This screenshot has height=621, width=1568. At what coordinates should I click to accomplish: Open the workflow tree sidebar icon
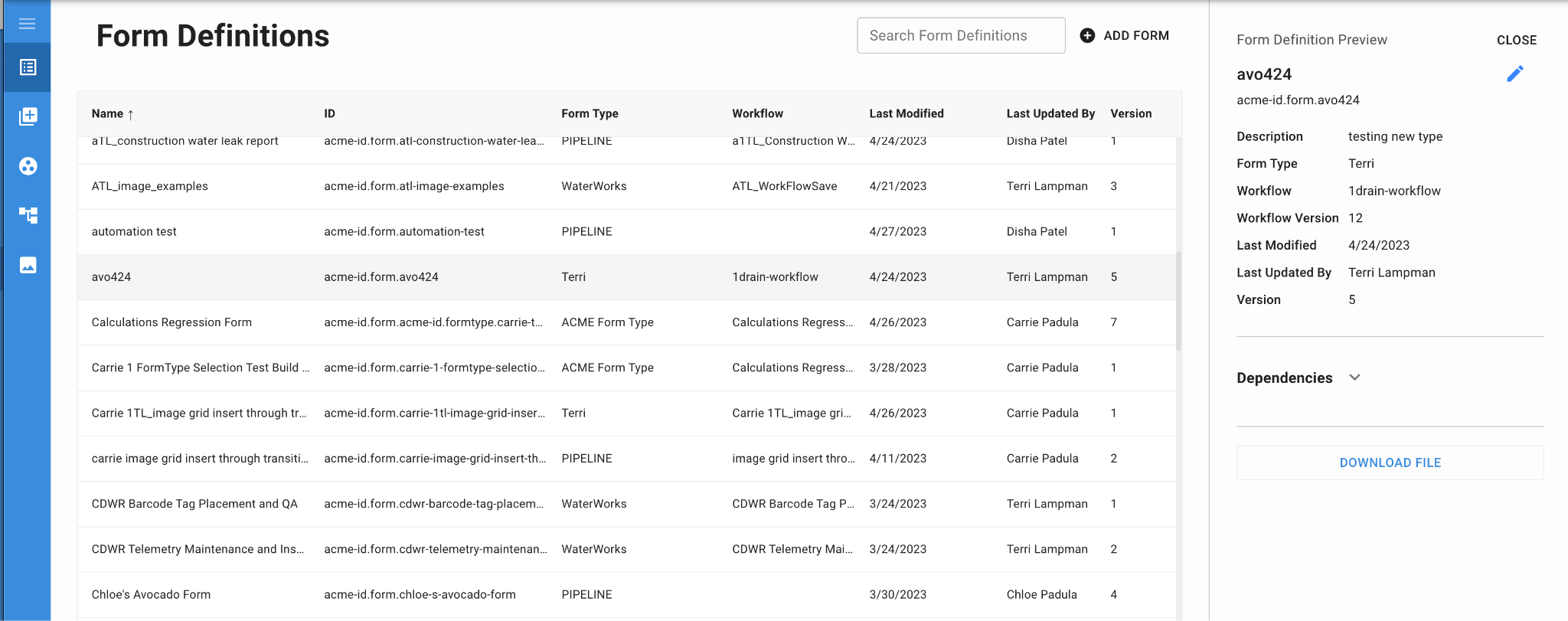pos(28,215)
